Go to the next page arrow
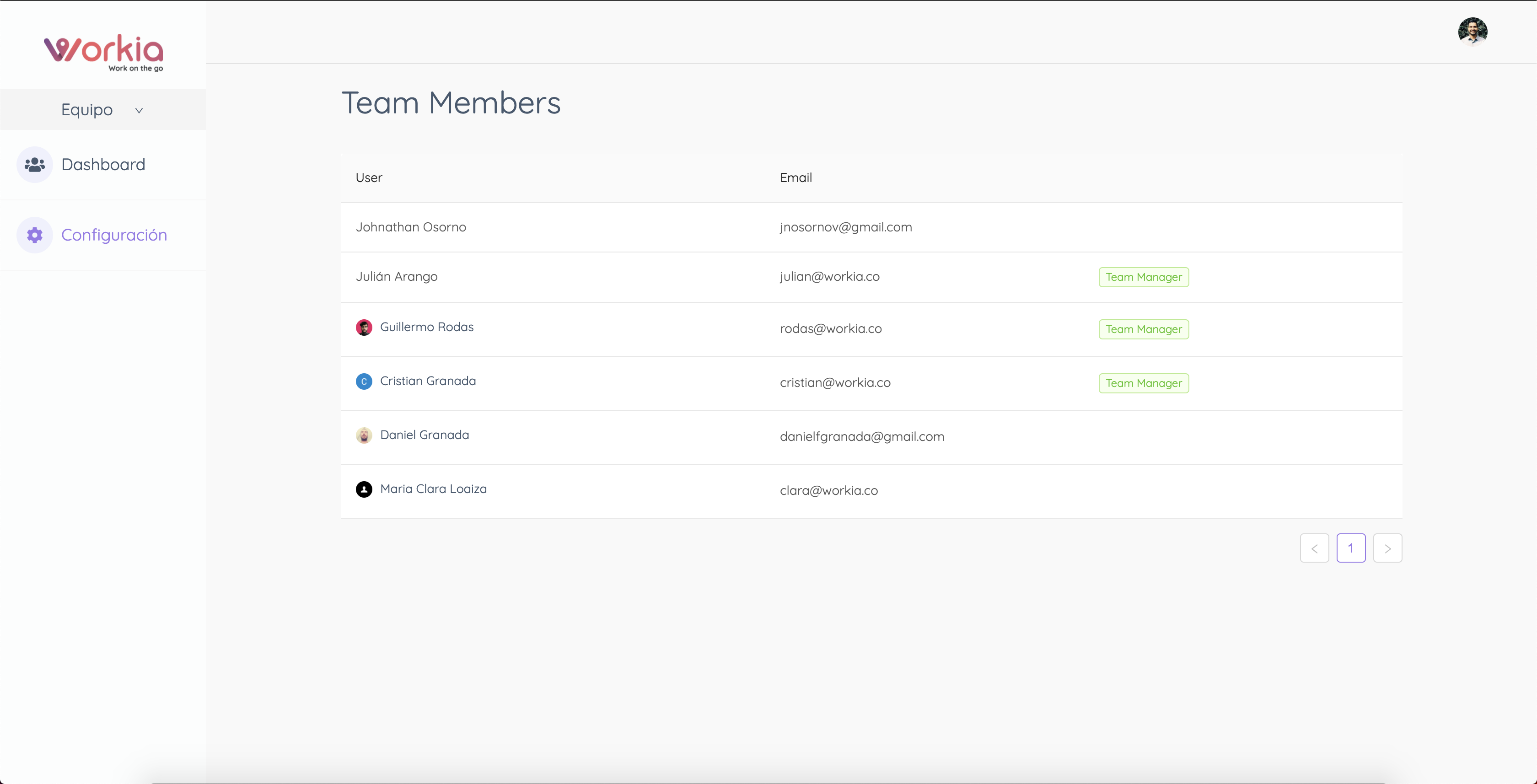Screen dimensions: 1537x784 point(1387,548)
